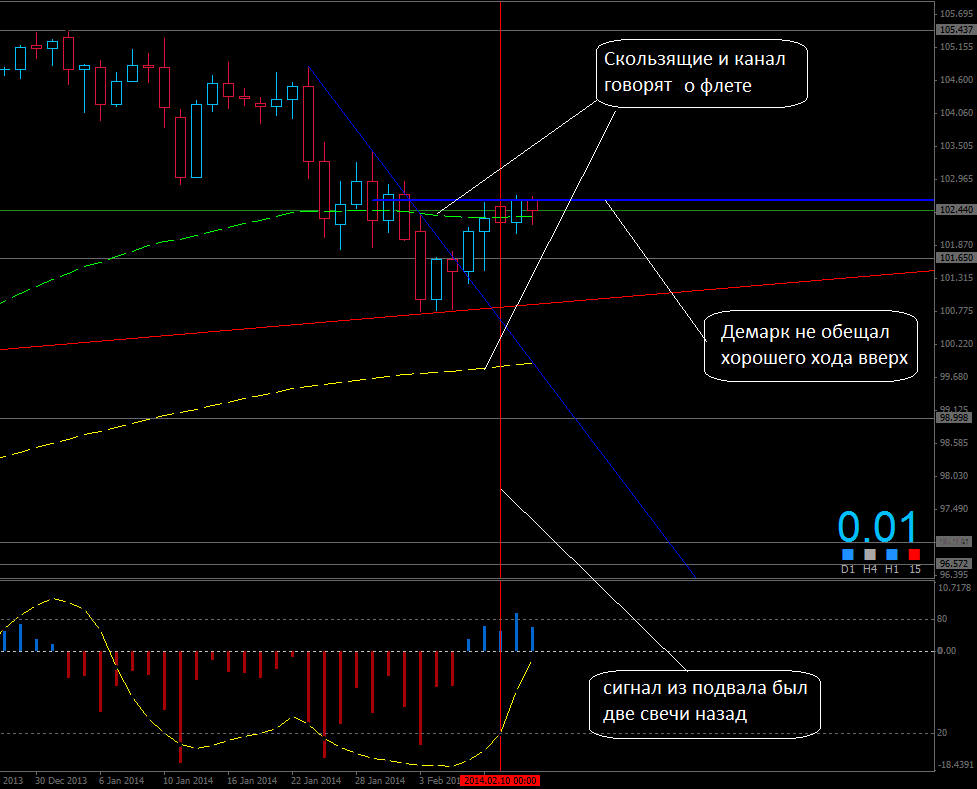Viewport: 977px width, 789px height.
Task: Click the 100.220 price axis value
Action: tap(956, 344)
